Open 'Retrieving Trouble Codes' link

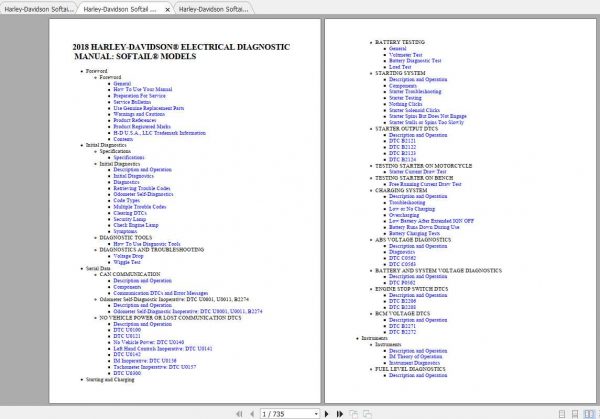[142, 188]
